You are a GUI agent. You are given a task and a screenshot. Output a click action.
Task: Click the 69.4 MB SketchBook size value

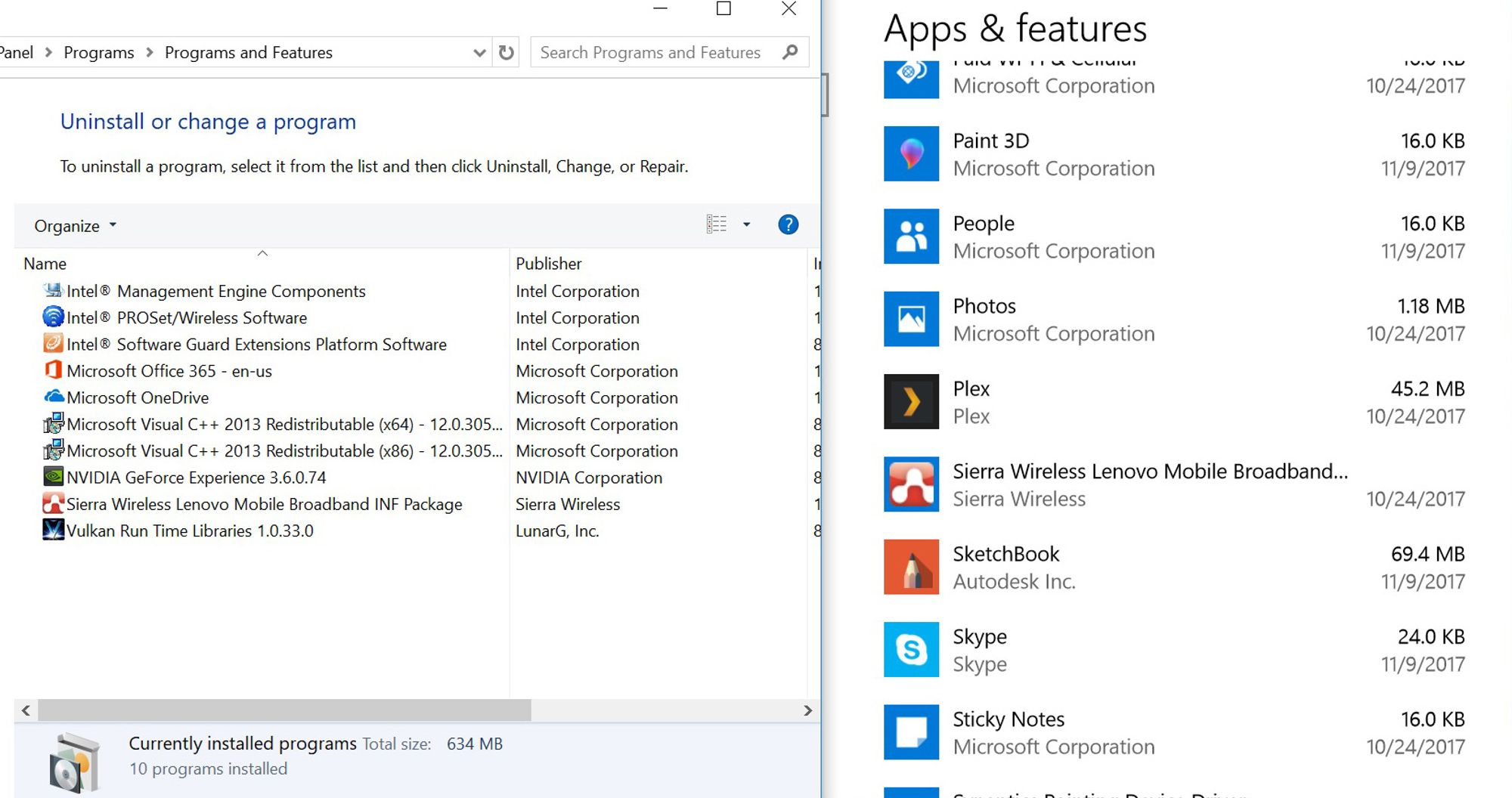click(1427, 554)
